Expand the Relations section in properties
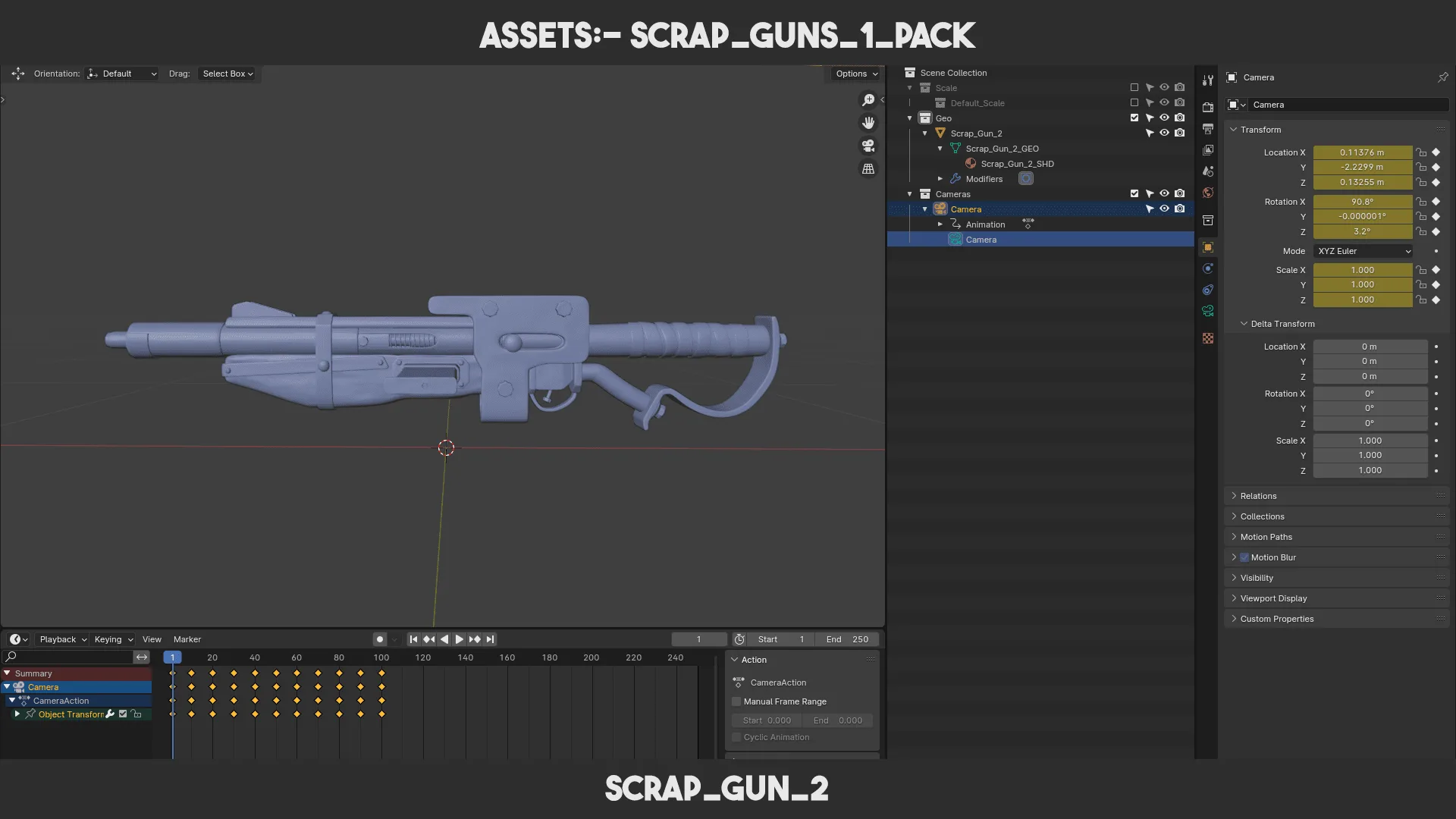Viewport: 1456px width, 819px height. [x=1258, y=497]
